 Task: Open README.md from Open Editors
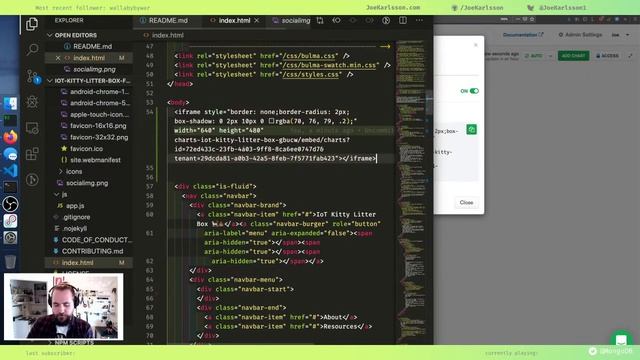(93, 47)
